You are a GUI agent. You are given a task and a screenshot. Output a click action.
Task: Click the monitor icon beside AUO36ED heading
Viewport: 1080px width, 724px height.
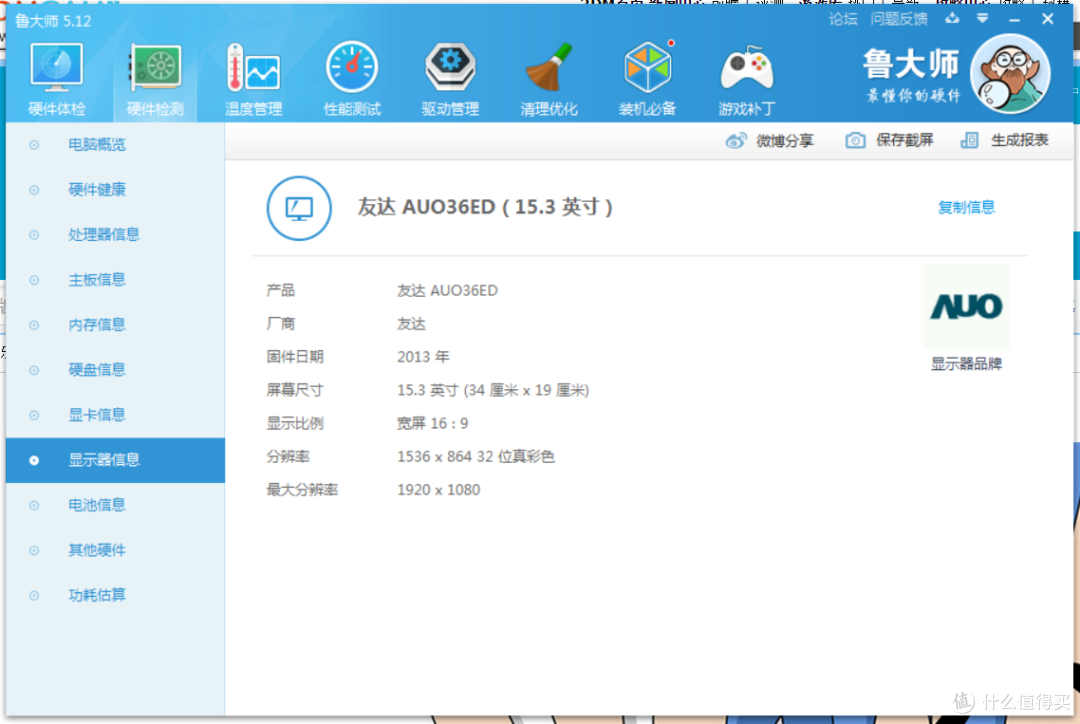point(299,209)
